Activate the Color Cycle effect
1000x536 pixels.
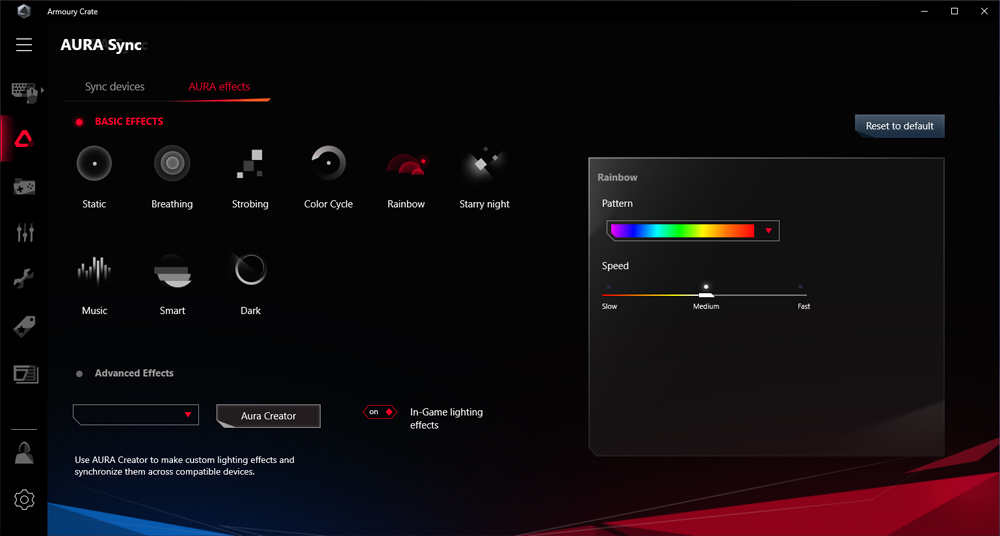328,163
